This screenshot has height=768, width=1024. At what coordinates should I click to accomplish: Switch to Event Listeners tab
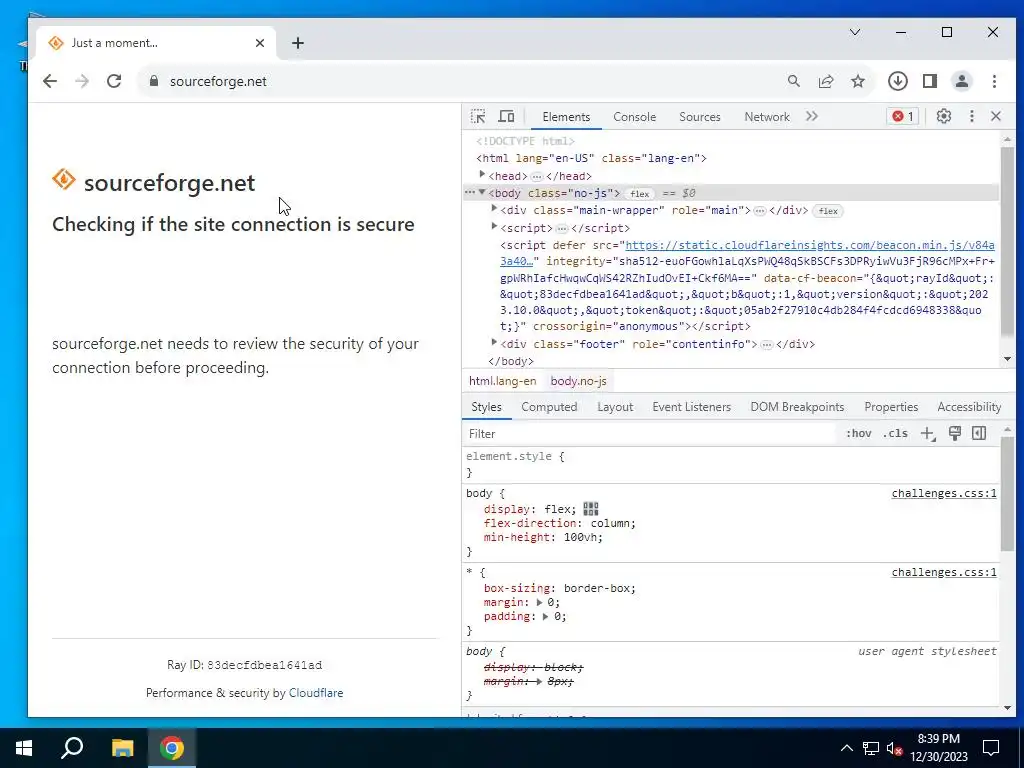(x=692, y=407)
